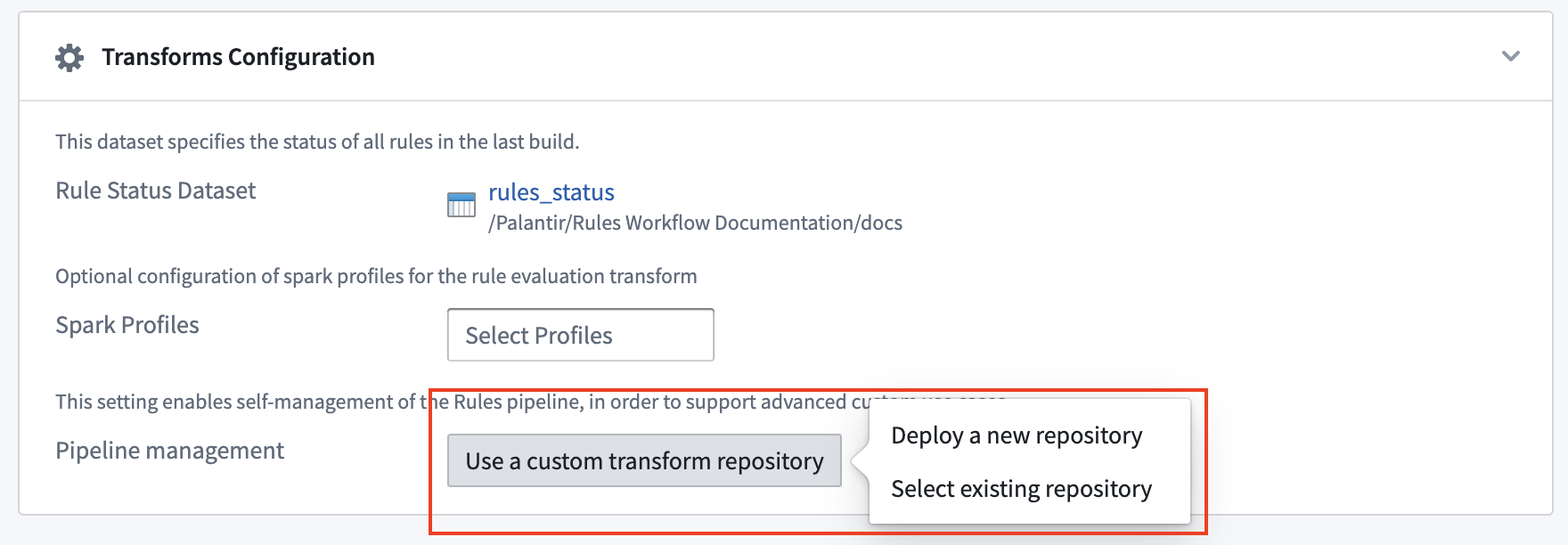Click the /Palantir/Rules Workflow Documentation/docs path
The width and height of the screenshot is (1568, 545).
pyautogui.click(x=695, y=223)
